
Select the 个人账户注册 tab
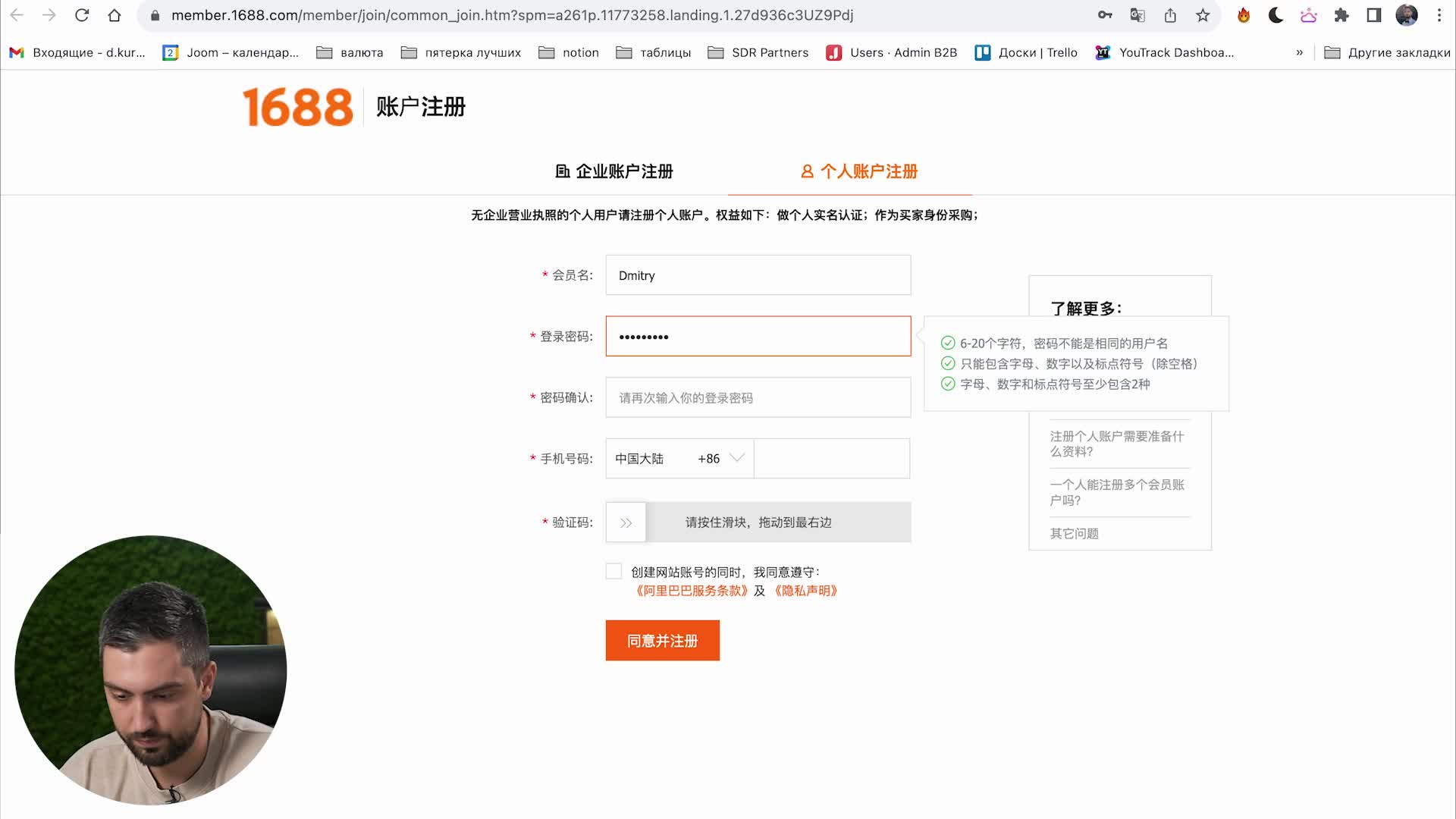(859, 171)
